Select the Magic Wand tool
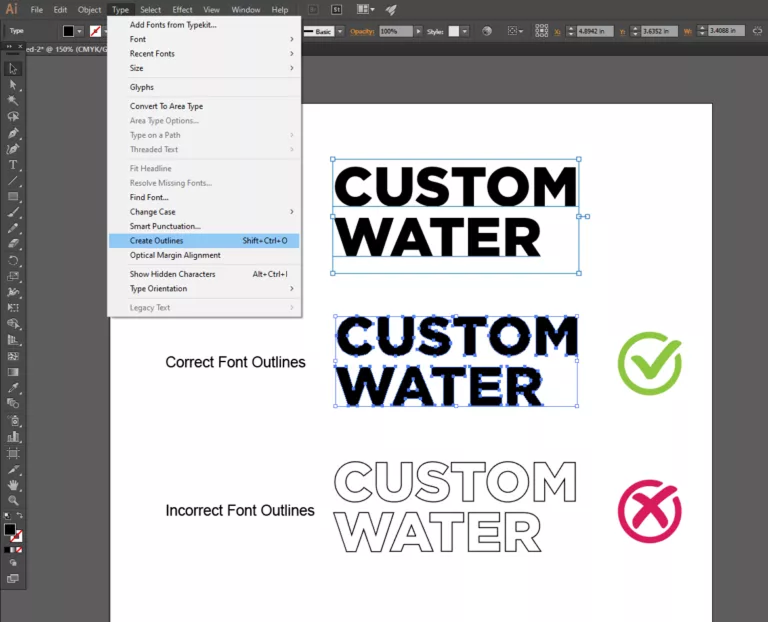Screen dimensions: 768x622 tap(13, 101)
